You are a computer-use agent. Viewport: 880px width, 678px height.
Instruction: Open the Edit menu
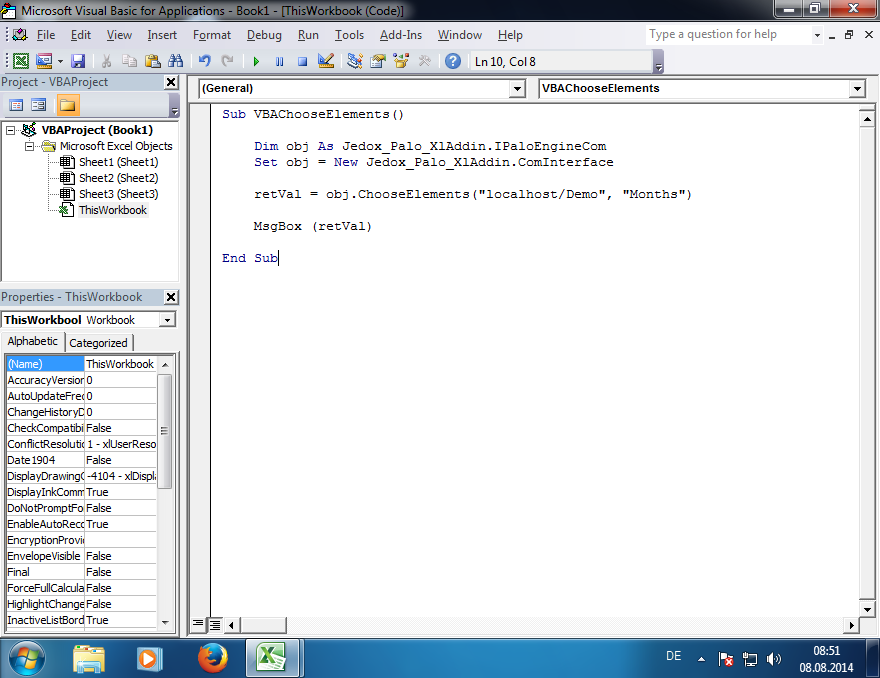pos(81,35)
